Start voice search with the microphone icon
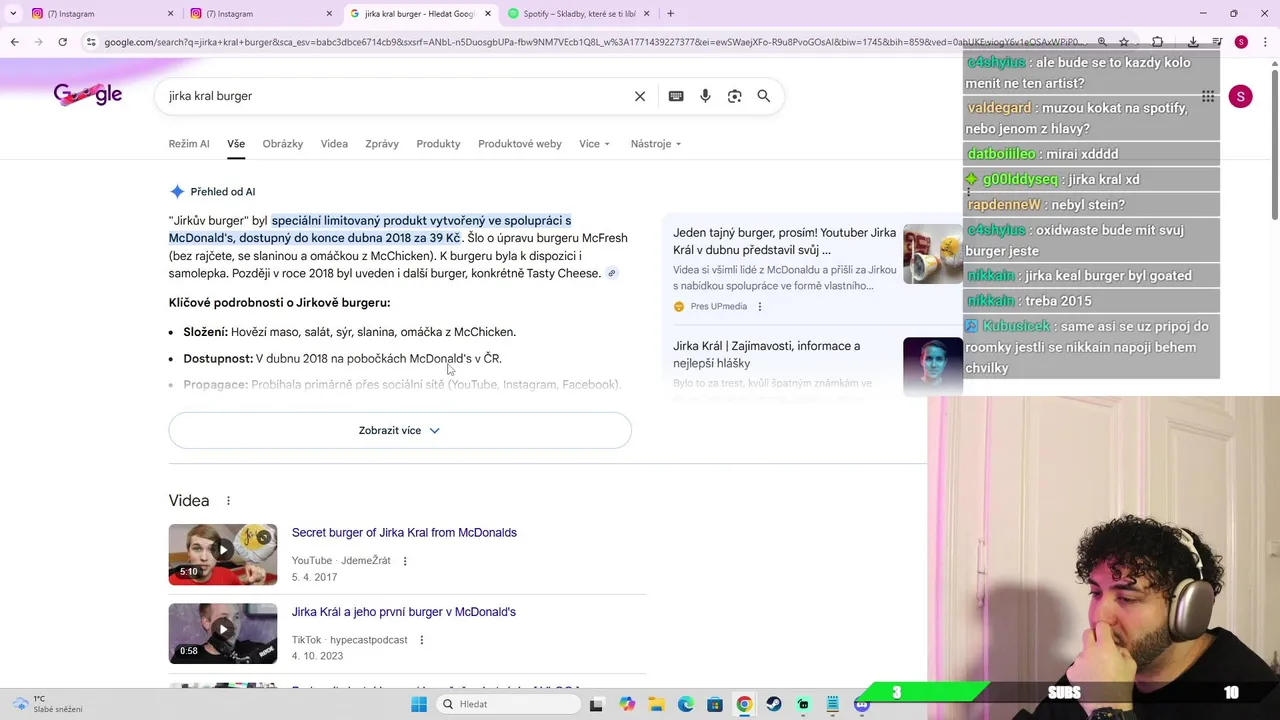Image resolution: width=1280 pixels, height=720 pixels. coord(705,96)
